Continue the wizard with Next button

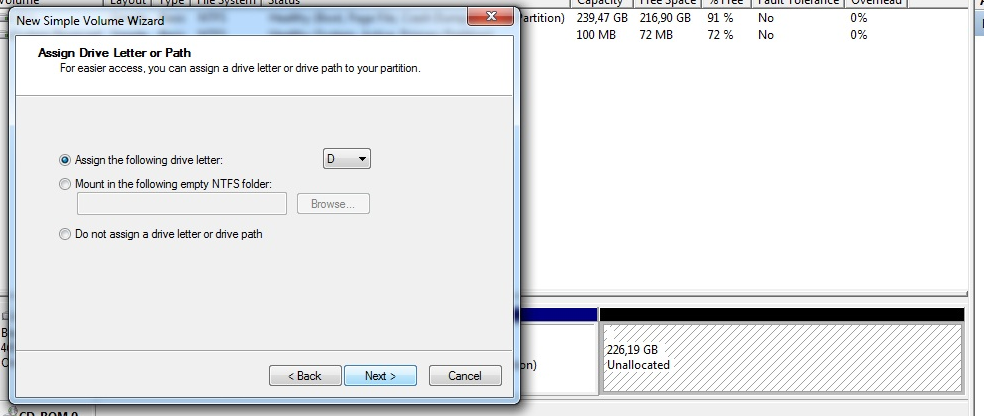coord(380,376)
